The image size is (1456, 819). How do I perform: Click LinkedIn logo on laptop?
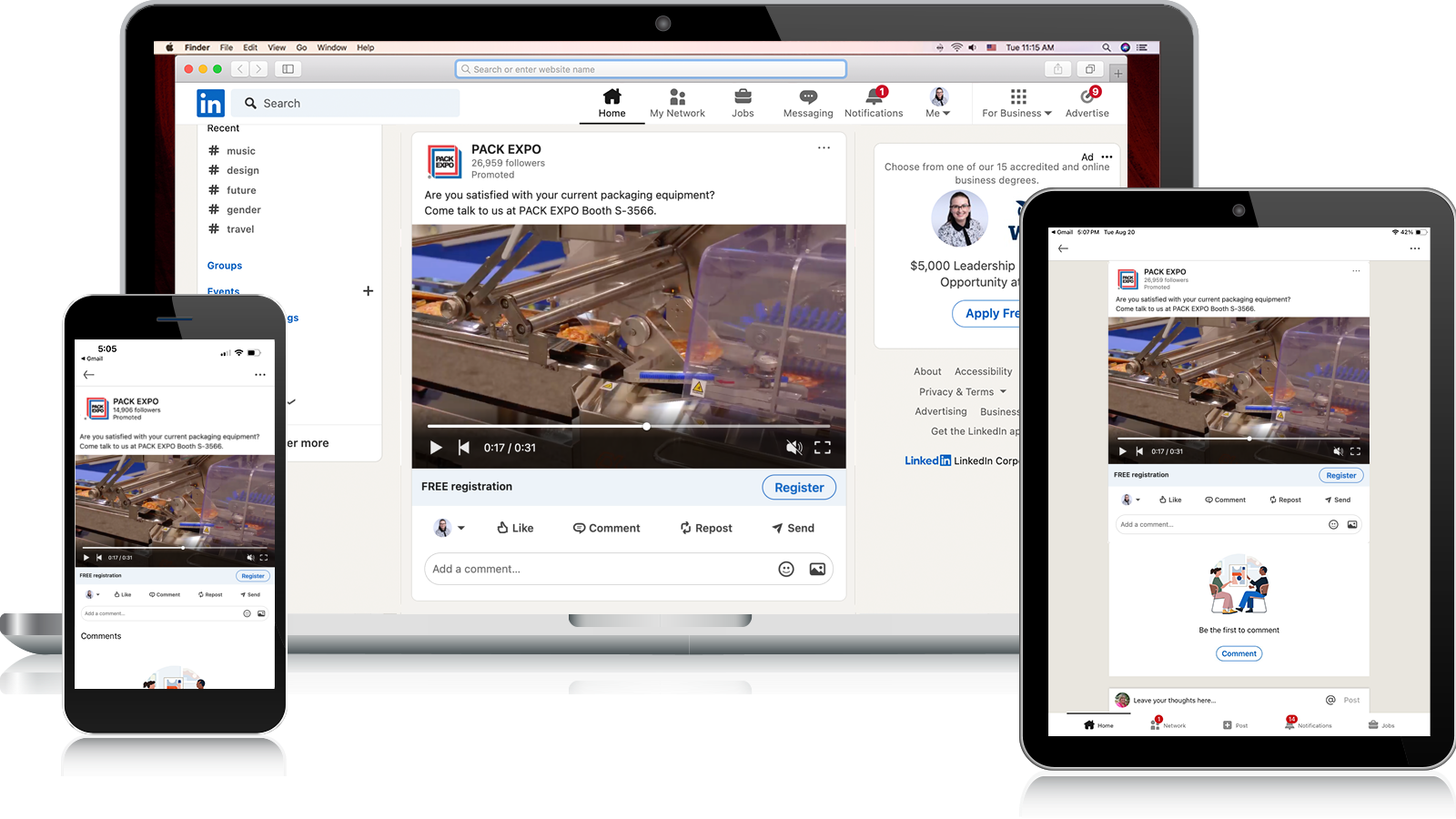coord(210,103)
